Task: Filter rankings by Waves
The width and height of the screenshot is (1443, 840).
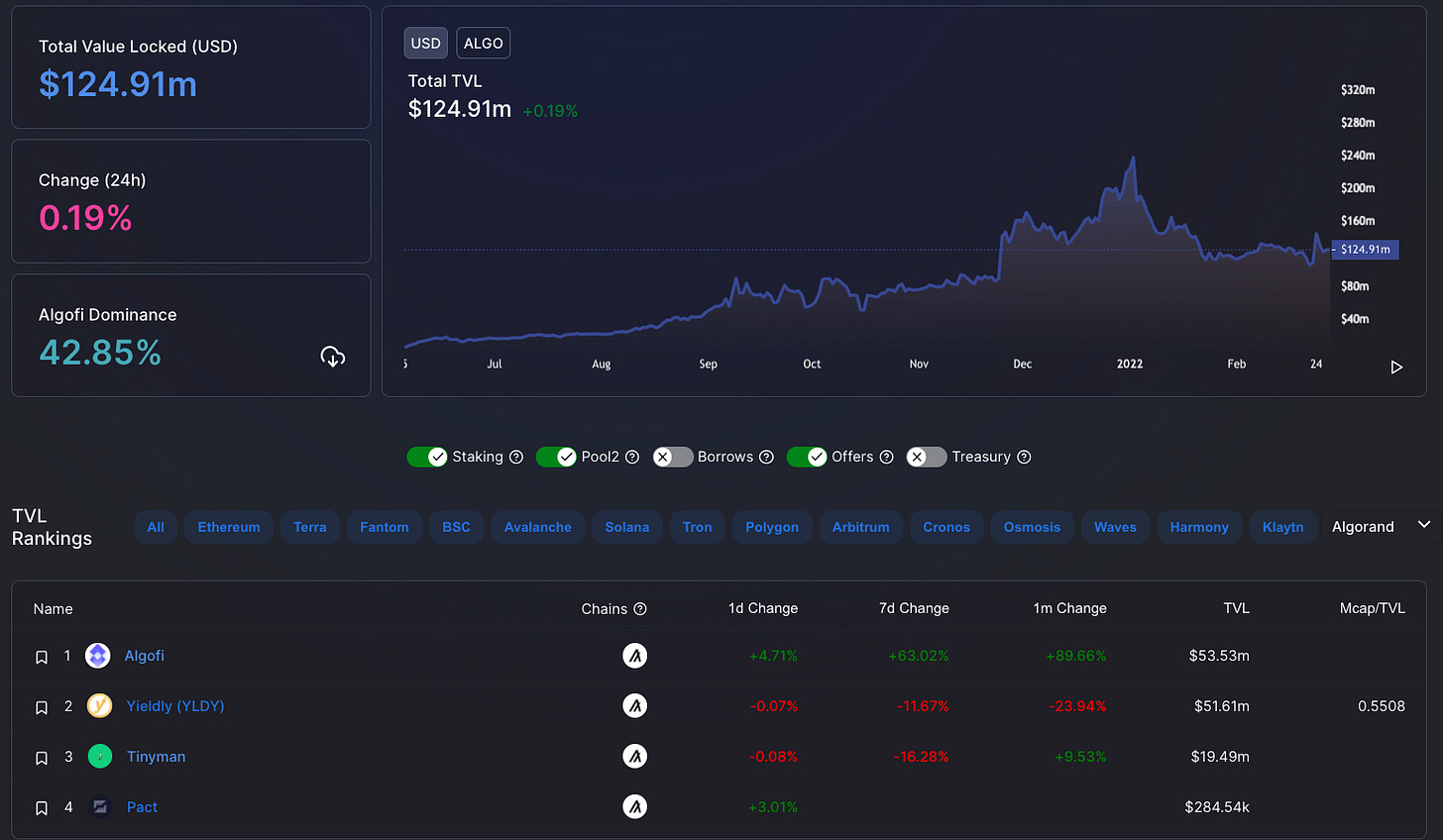Action: pyautogui.click(x=1115, y=527)
